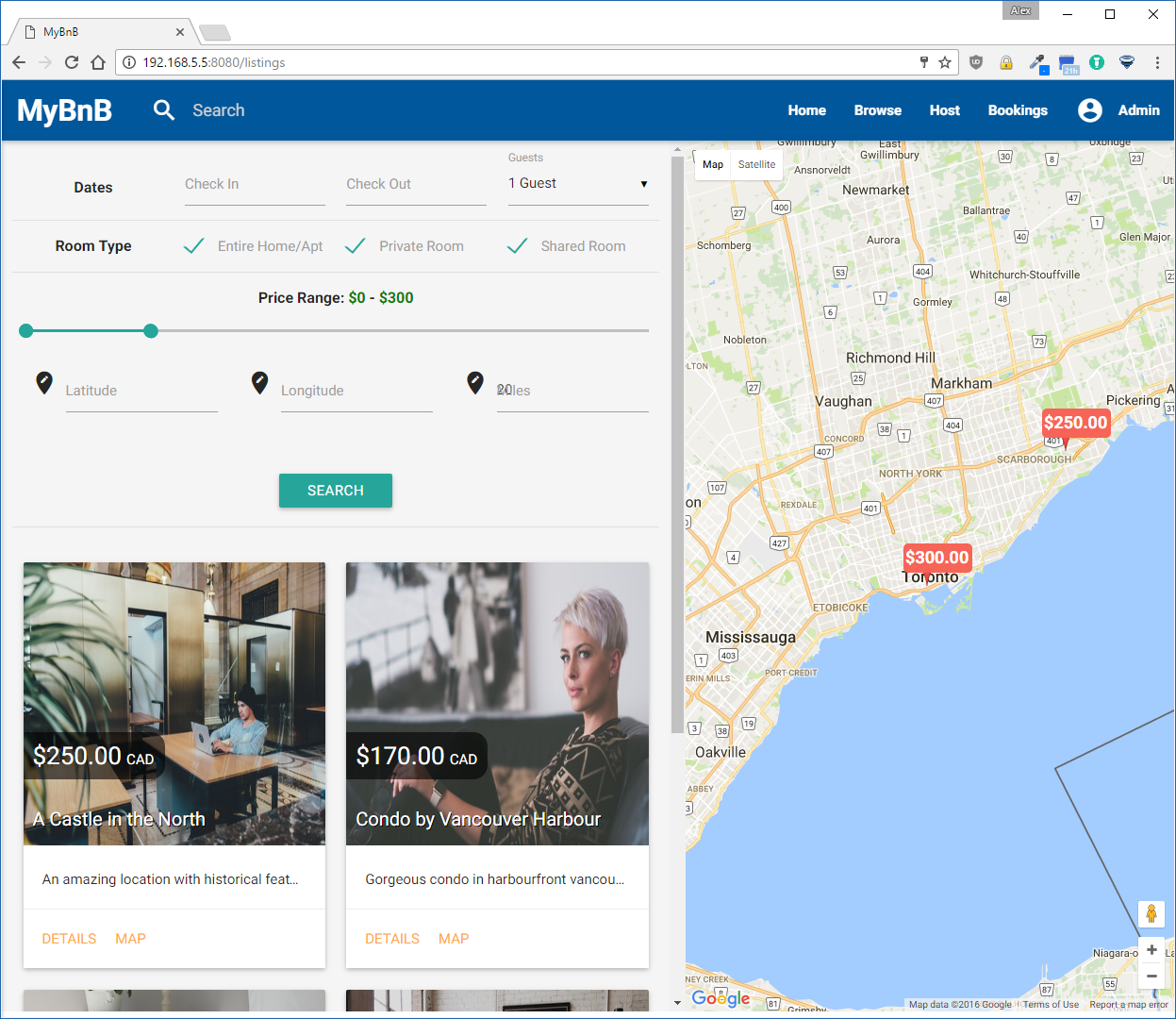Click the minimum price slider handle

click(26, 330)
